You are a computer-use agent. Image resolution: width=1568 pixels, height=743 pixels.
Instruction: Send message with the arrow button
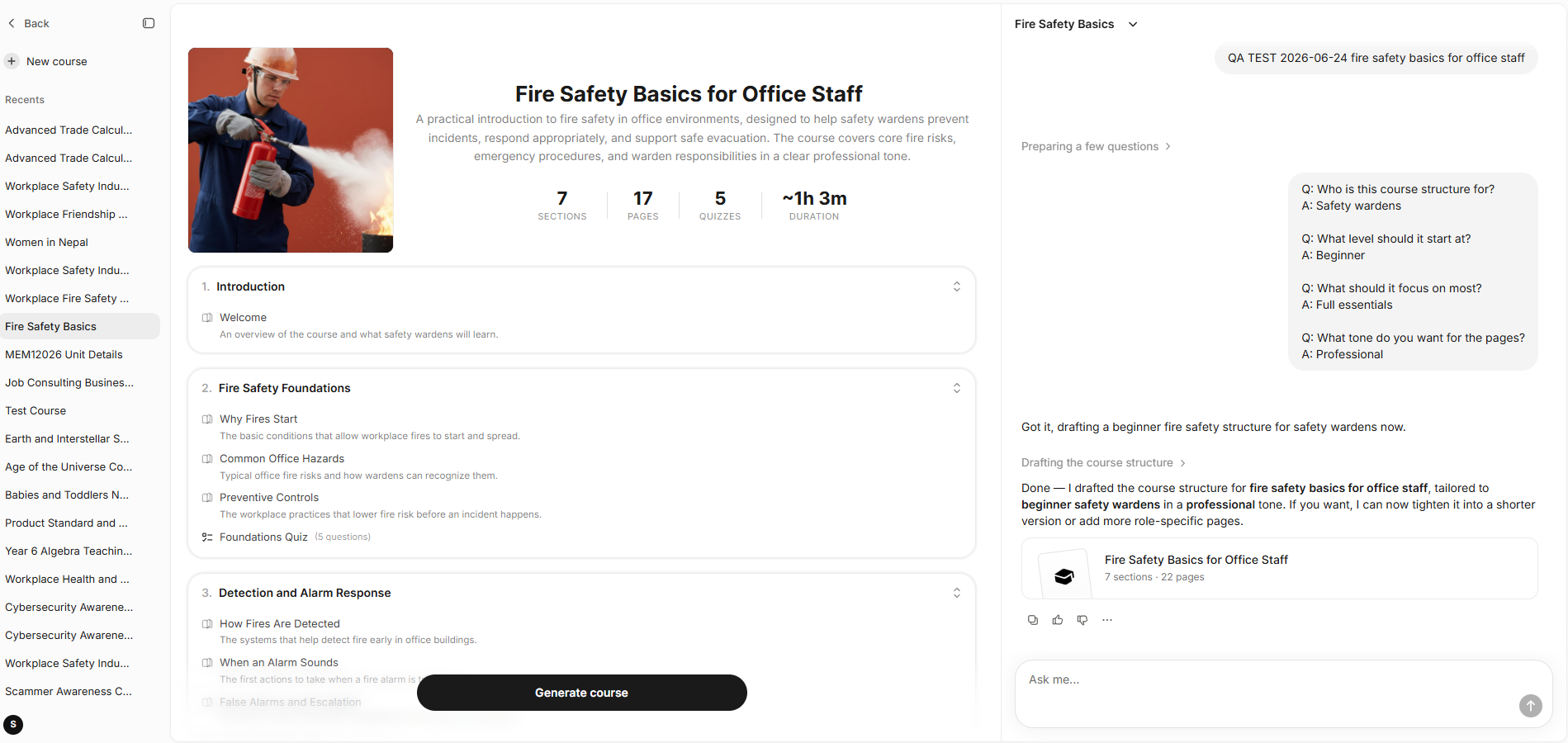tap(1530, 705)
